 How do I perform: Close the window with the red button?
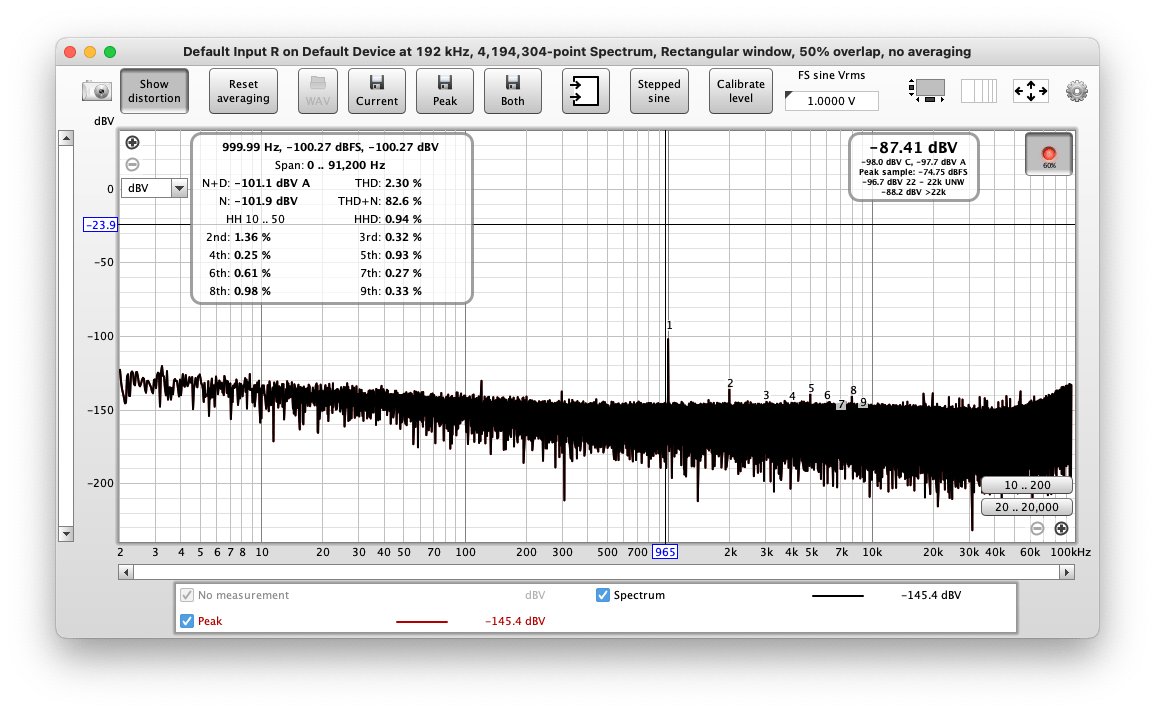71,52
